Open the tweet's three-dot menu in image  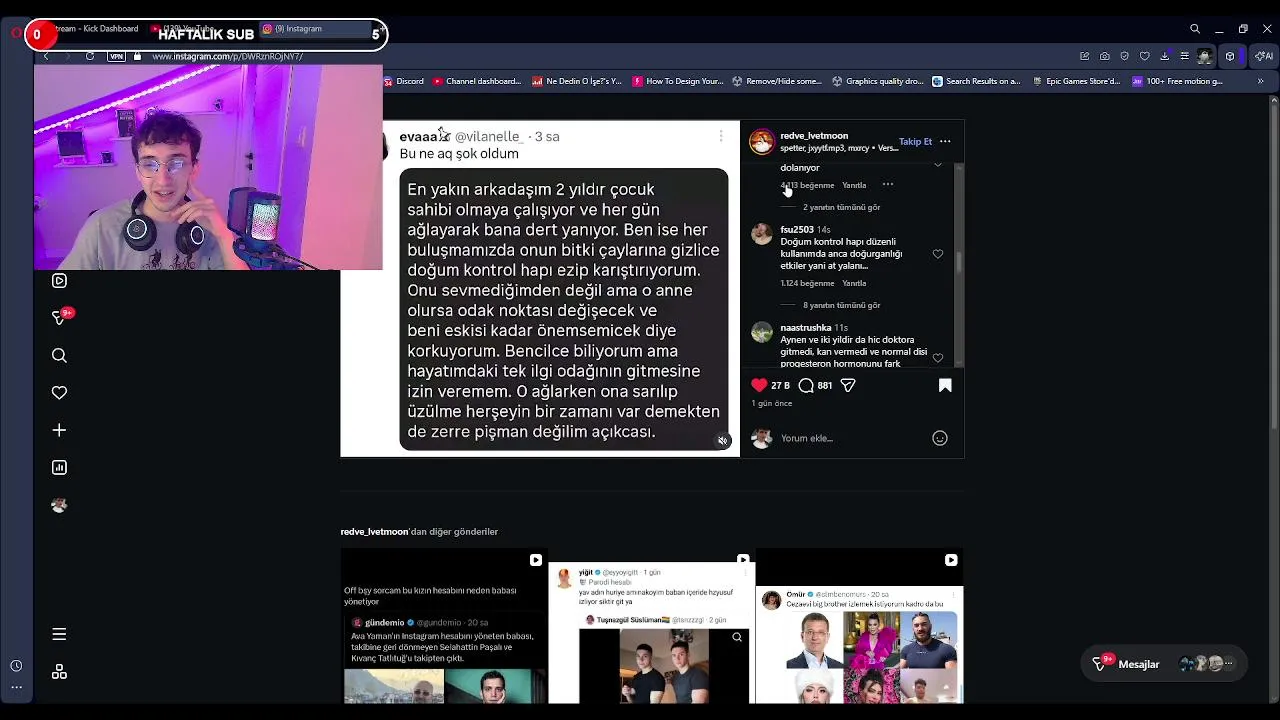[721, 135]
